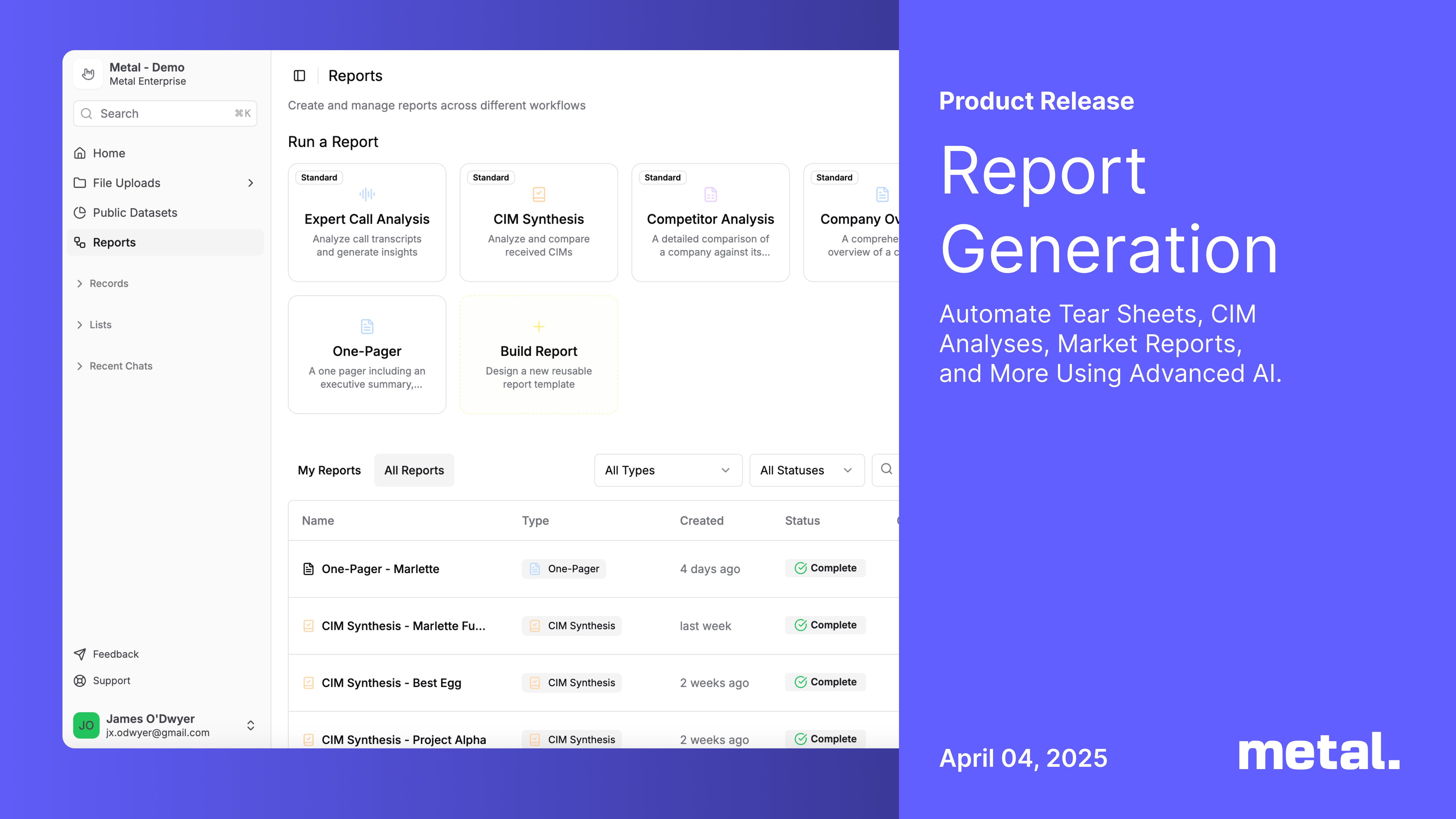
Task: Click the Metal workspace logo icon
Action: [x=88, y=74]
